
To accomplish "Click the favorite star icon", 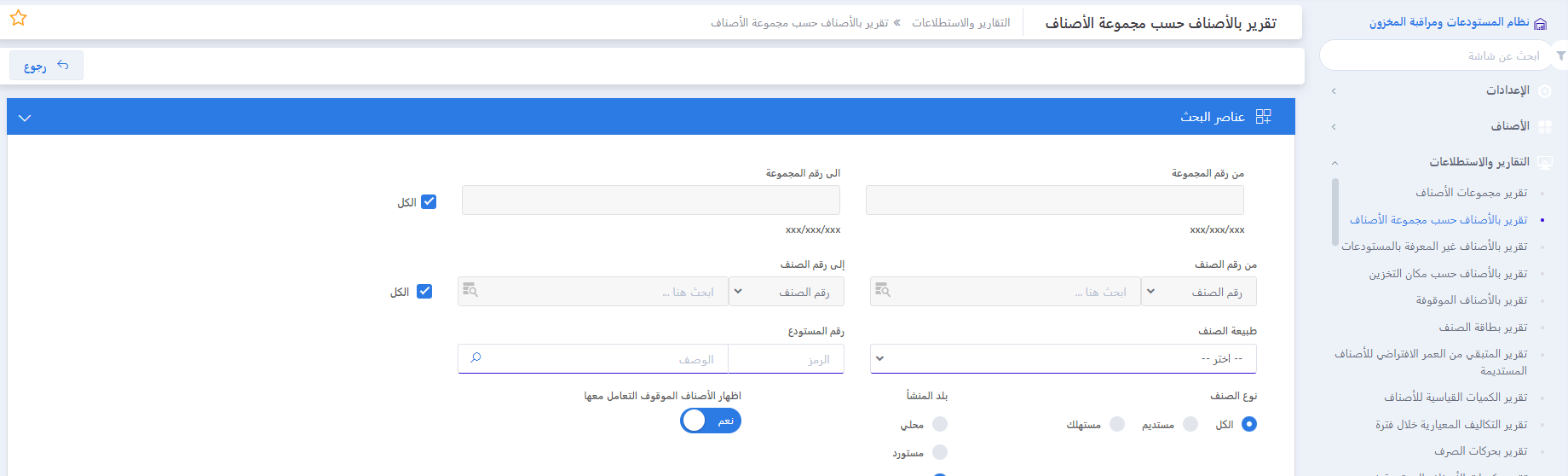I will (x=19, y=18).
